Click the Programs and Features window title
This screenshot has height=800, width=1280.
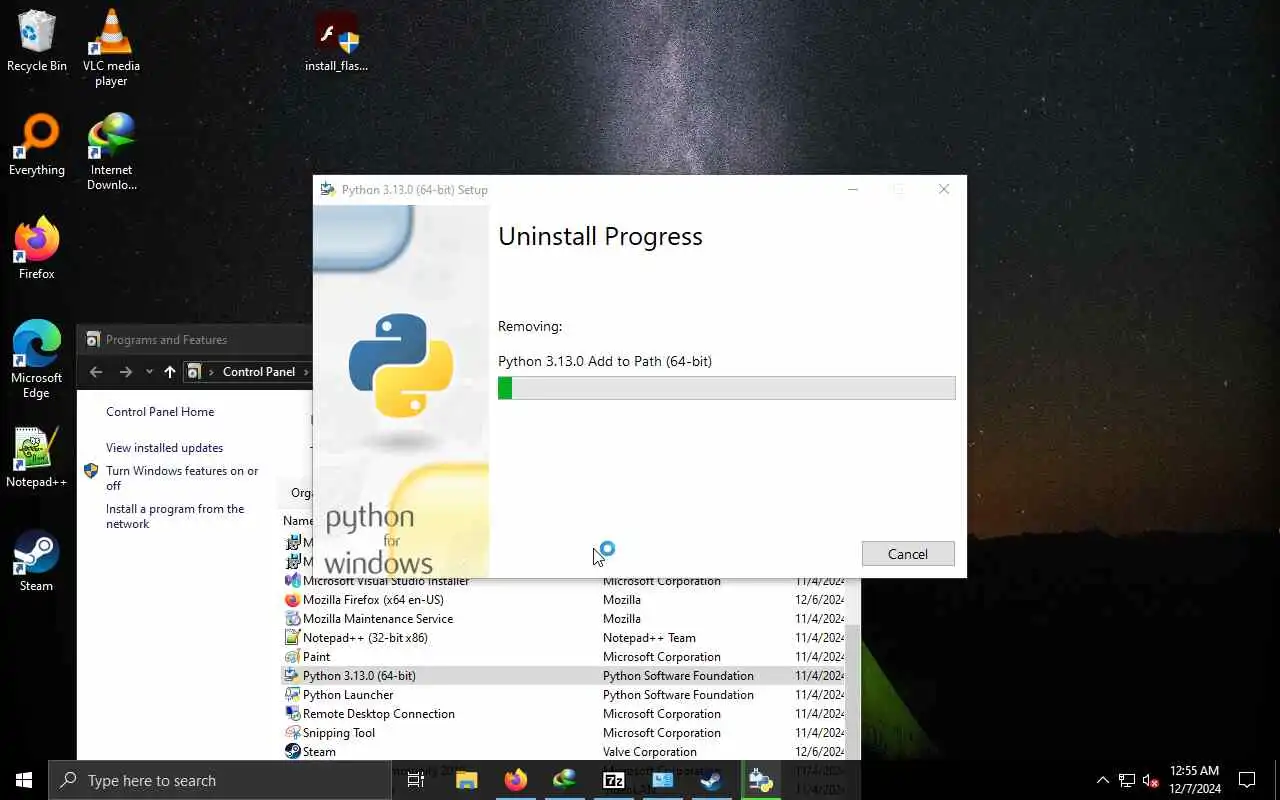tap(166, 340)
